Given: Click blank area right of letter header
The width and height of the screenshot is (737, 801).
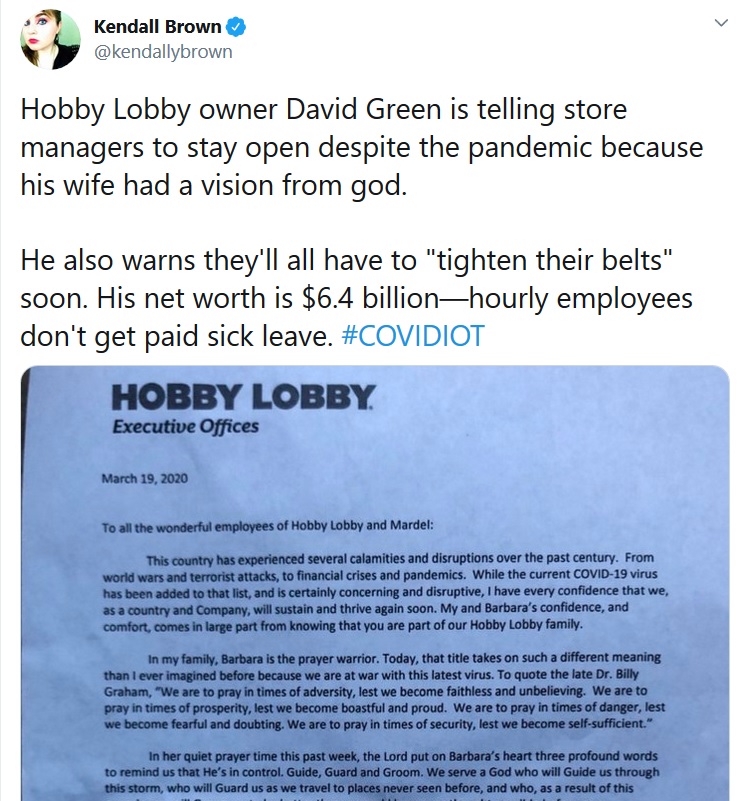Looking at the screenshot, I should point(552,409).
